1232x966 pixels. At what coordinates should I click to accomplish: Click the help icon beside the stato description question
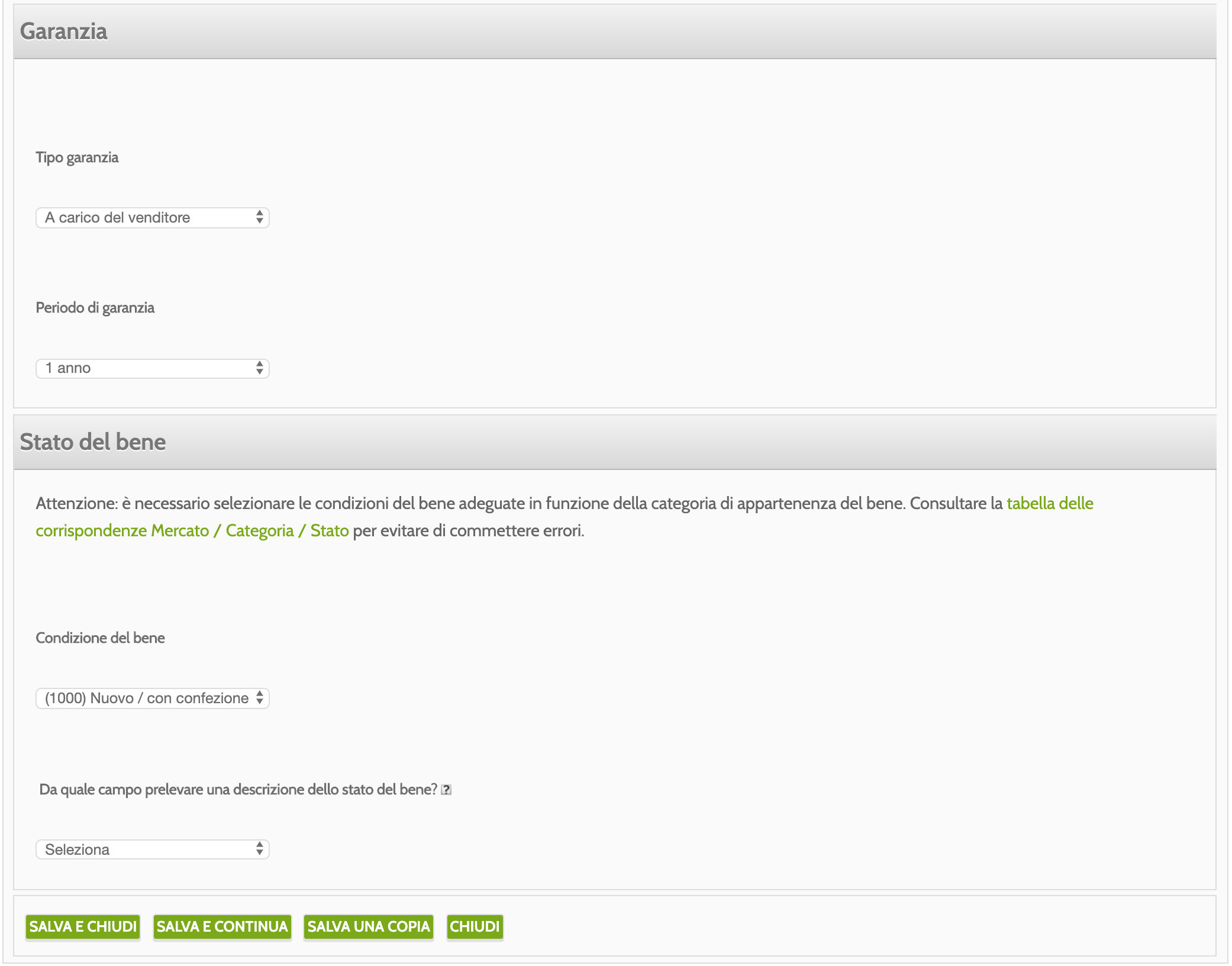pyautogui.click(x=447, y=790)
